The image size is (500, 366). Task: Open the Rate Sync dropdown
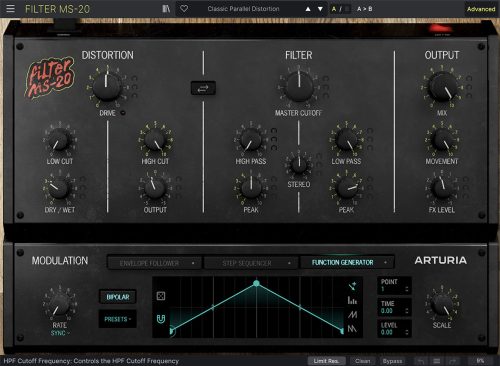point(60,333)
